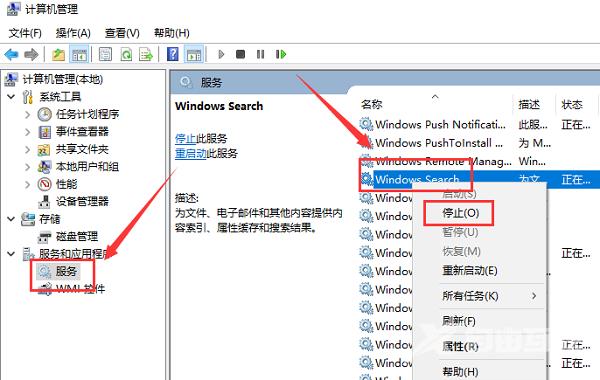This screenshot has height=380, width=600.
Task: Click the Stop service square icon
Action: [240, 54]
